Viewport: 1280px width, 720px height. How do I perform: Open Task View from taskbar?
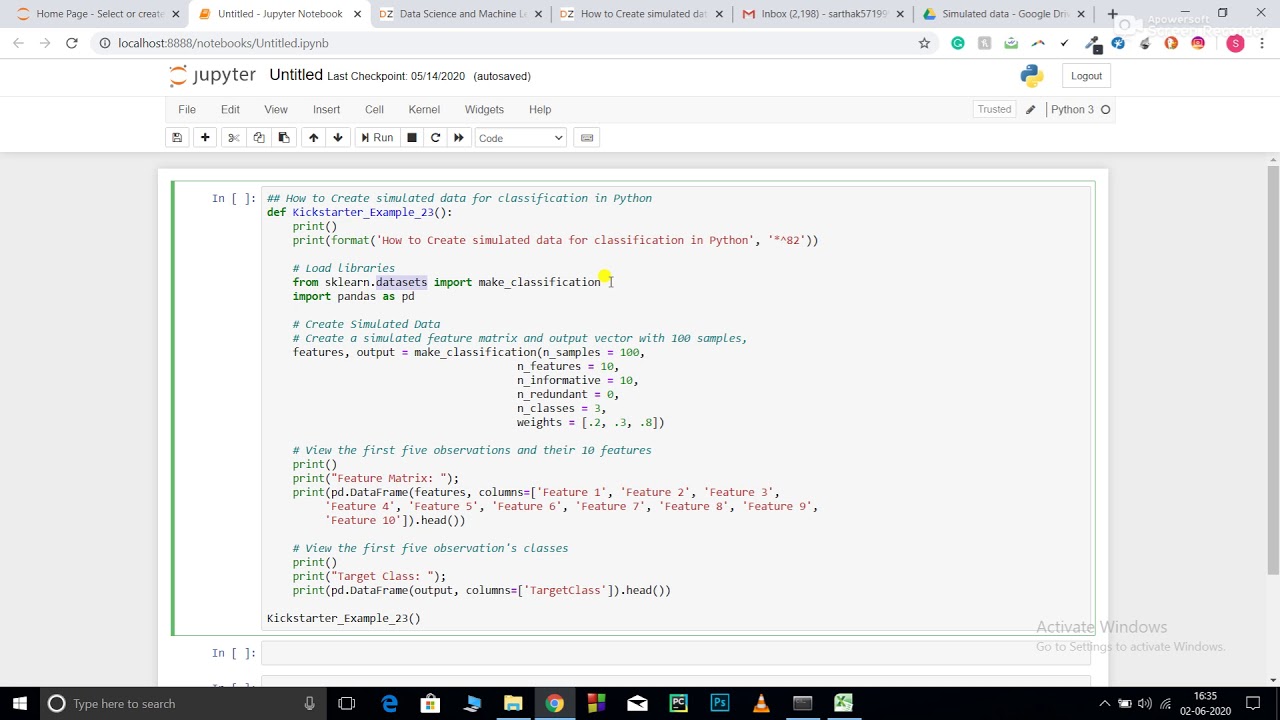347,703
